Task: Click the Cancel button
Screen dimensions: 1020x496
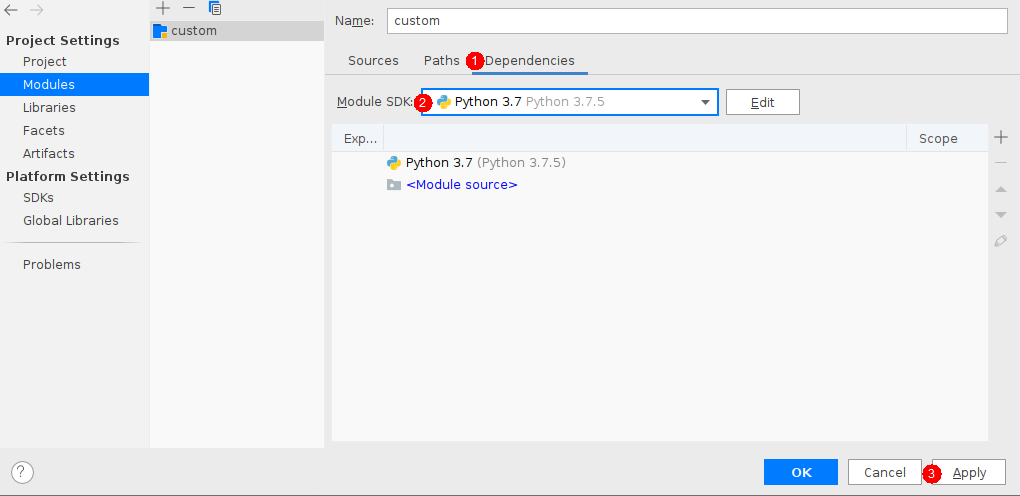Action: (885, 473)
